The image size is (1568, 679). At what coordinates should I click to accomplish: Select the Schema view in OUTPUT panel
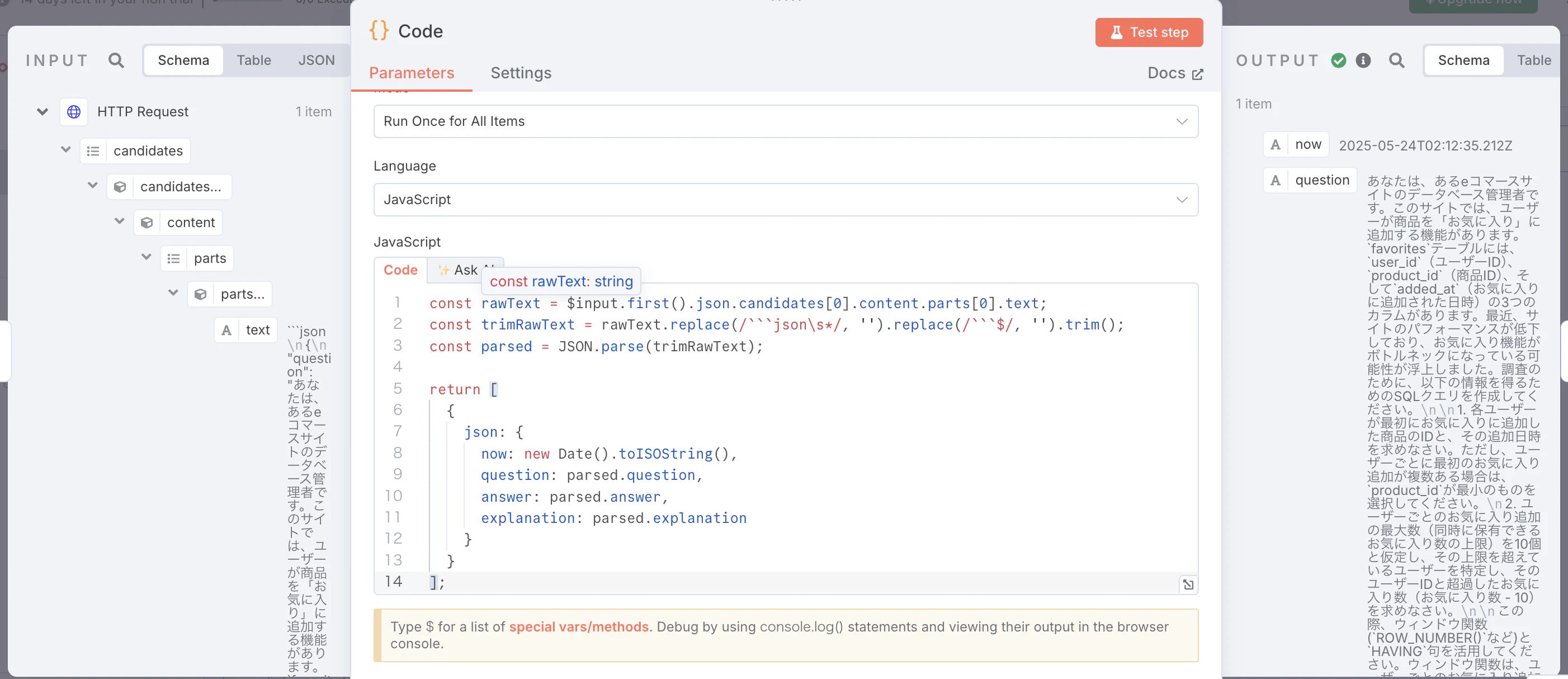(x=1463, y=60)
